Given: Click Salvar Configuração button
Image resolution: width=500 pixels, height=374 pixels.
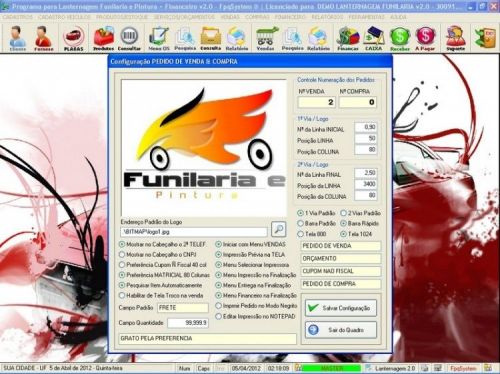Looking at the screenshot, I should [x=341, y=308].
